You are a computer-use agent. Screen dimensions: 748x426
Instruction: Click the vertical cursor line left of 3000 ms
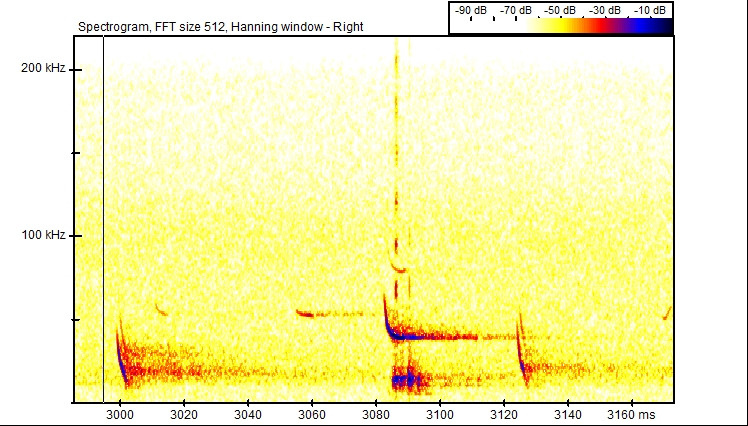104,220
